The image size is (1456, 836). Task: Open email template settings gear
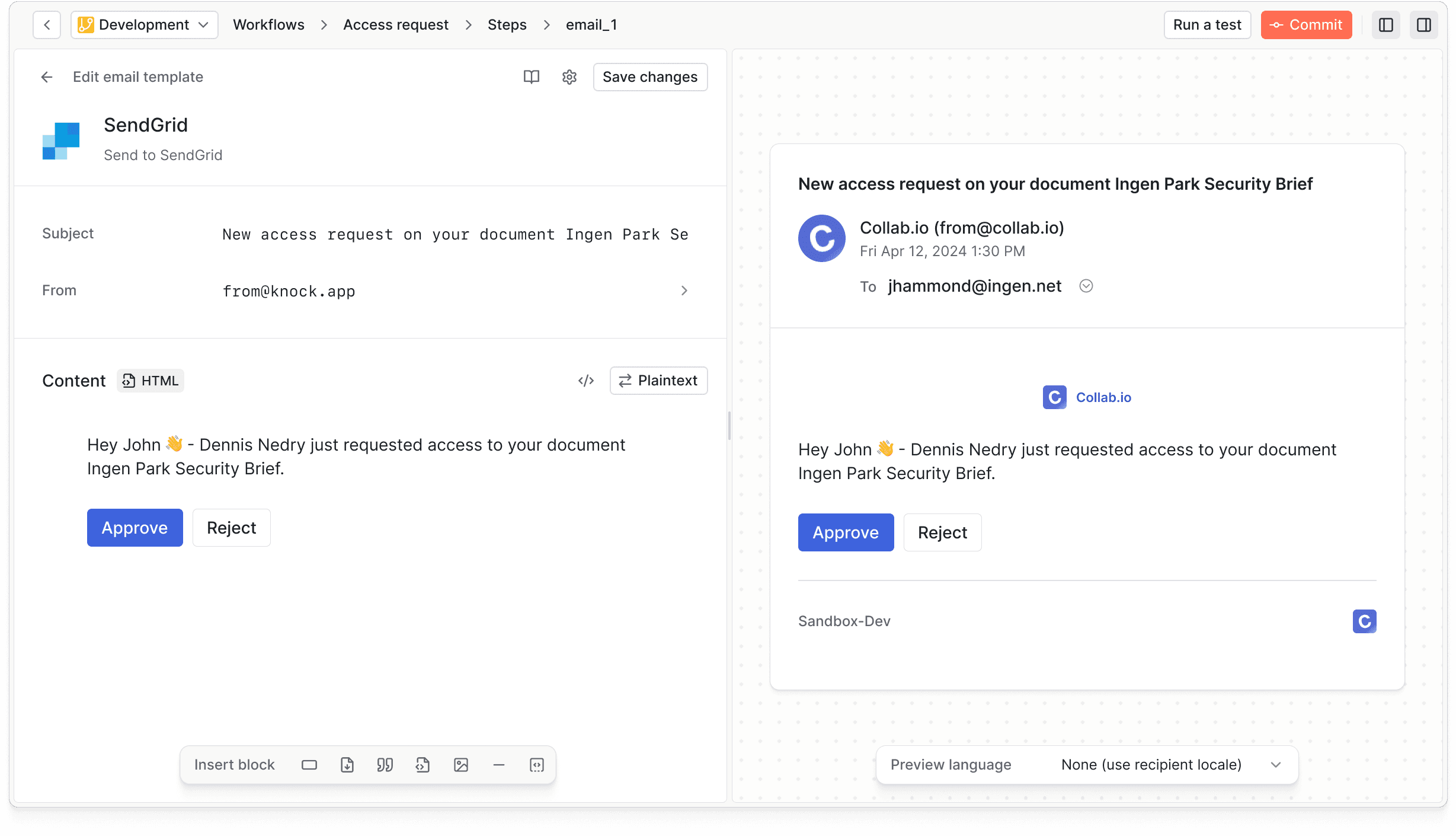569,77
